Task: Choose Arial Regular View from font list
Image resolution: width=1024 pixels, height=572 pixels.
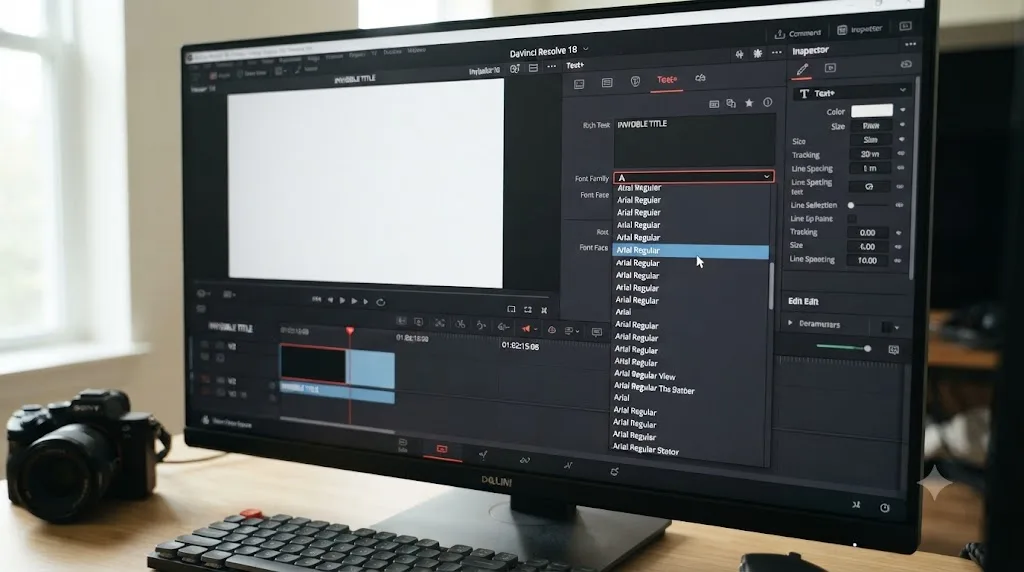Action: pos(645,375)
